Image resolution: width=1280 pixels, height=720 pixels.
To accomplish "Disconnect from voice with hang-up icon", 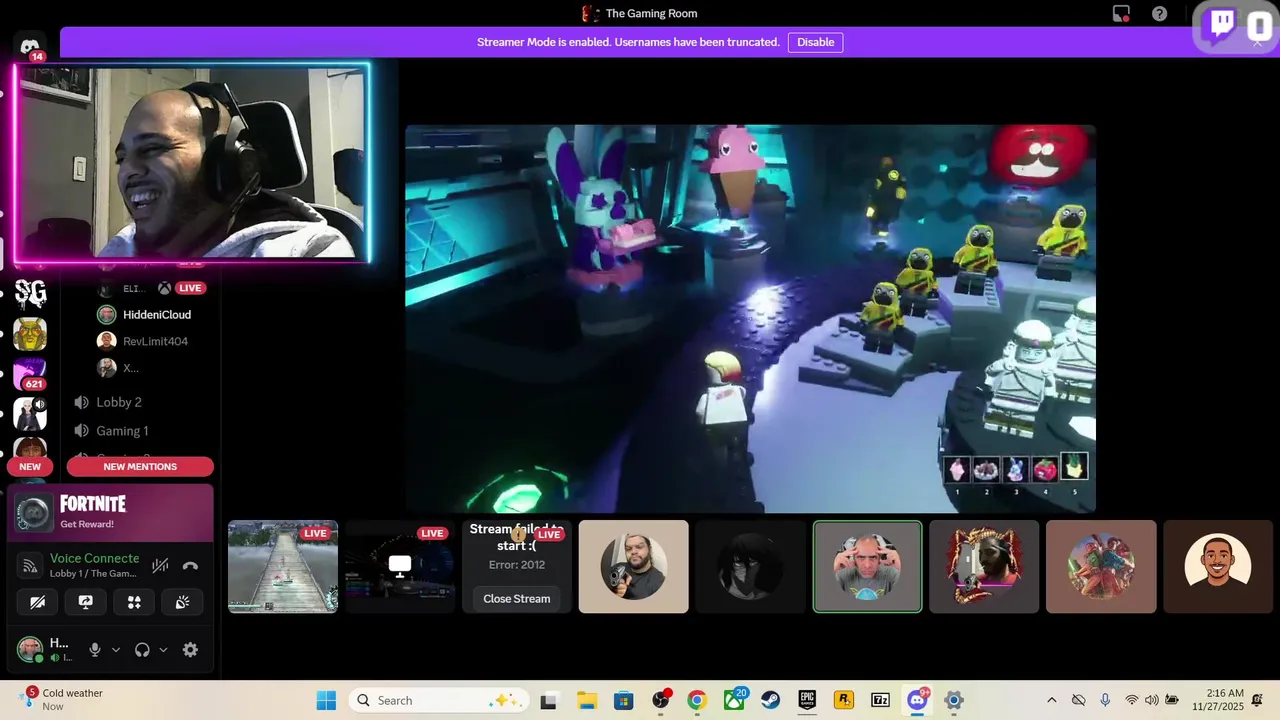I will (190, 566).
